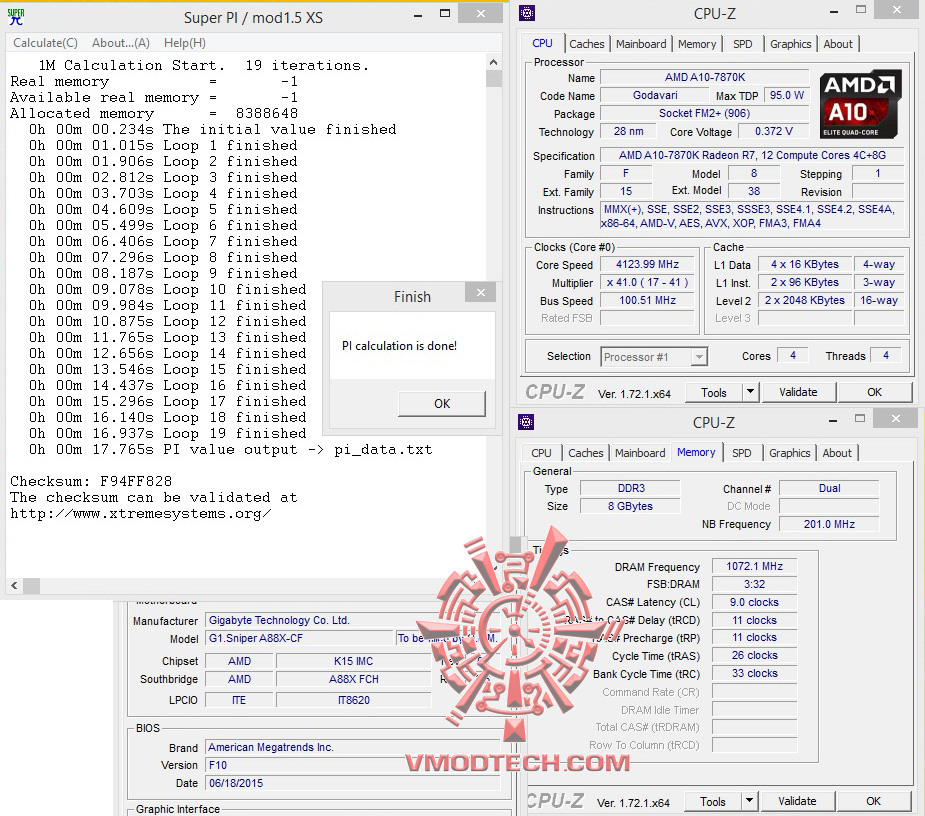Click the Super PI vertical scrollbar thumb
The height and width of the screenshot is (816, 925).
(494, 79)
